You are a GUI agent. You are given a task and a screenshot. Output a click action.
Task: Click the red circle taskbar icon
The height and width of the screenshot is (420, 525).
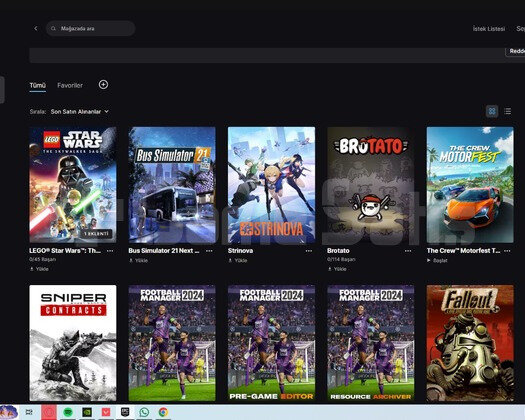49,412
